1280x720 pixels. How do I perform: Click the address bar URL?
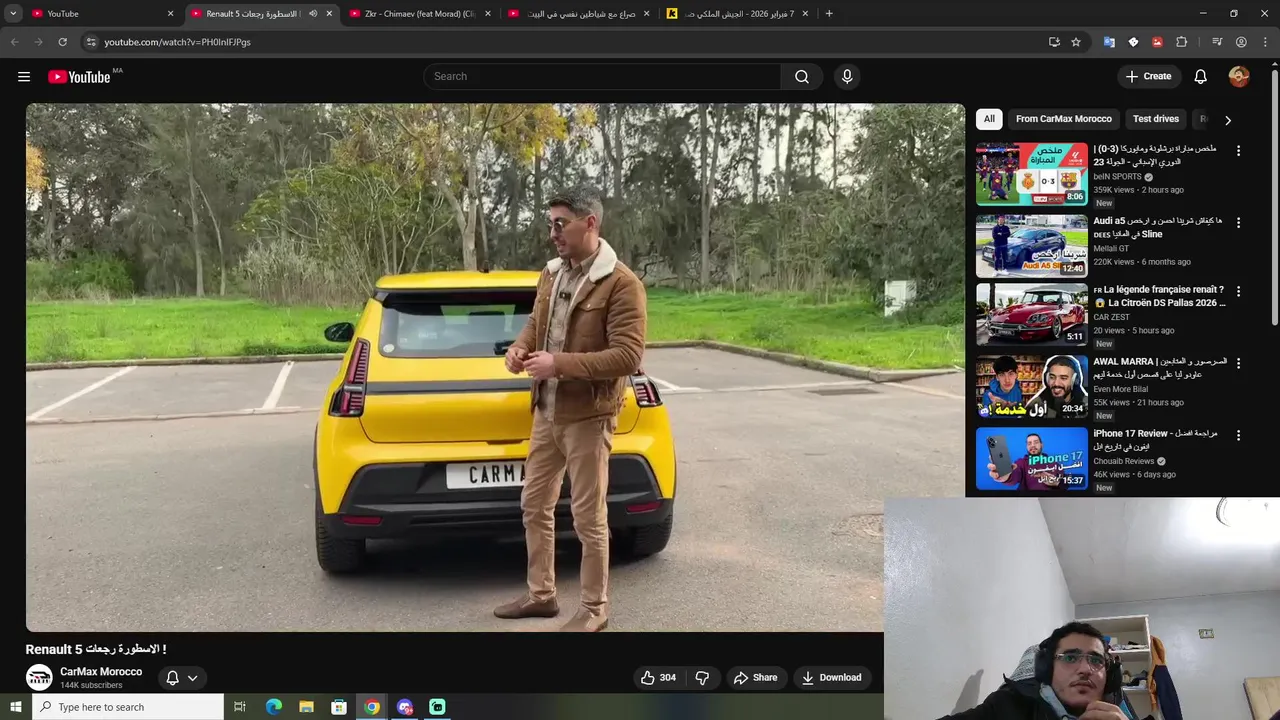177,42
